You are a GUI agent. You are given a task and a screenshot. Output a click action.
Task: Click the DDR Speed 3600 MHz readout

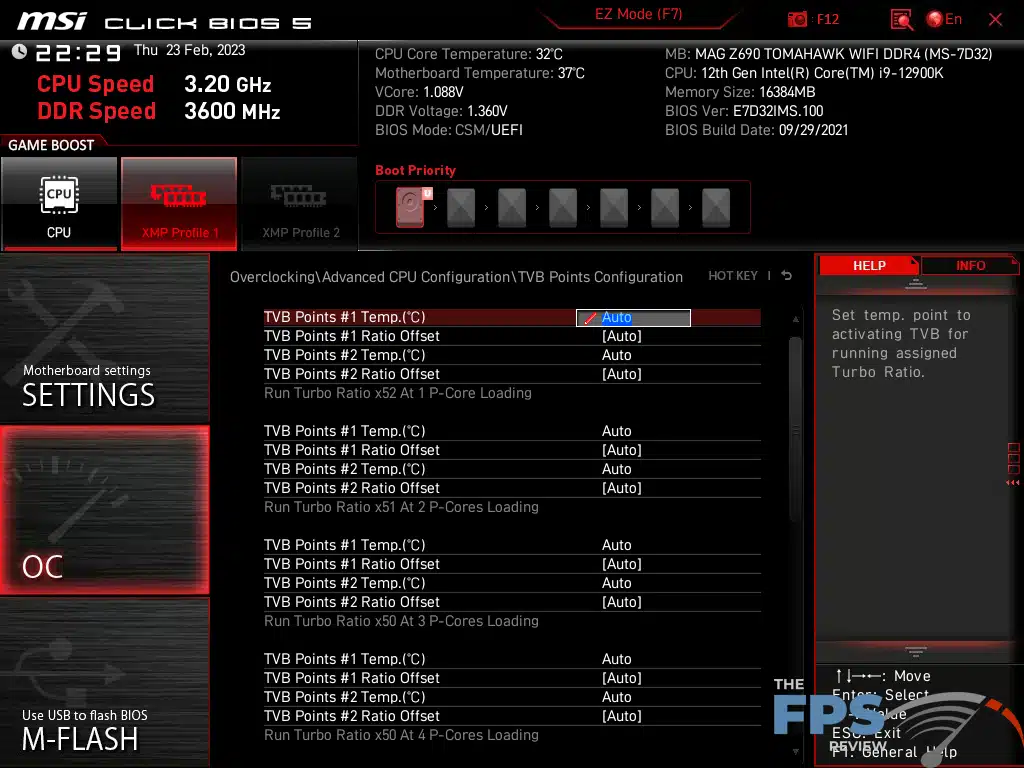point(159,111)
